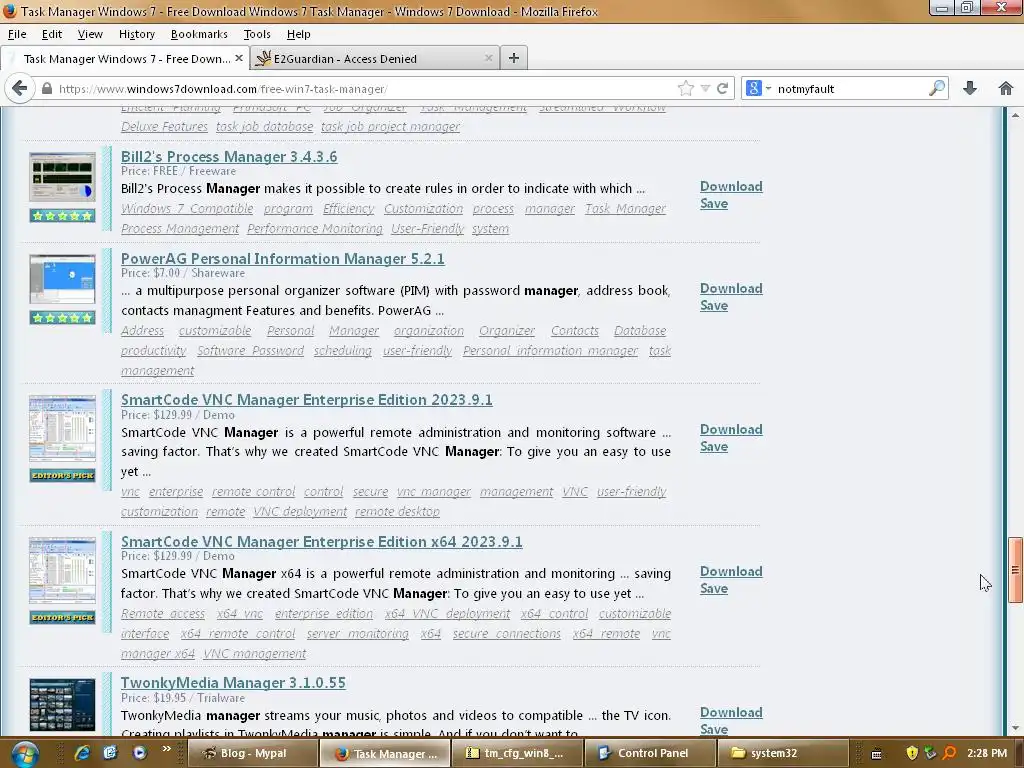Download PowerAG Personal Information Manager
Screen dimensions: 1024x768
coord(731,289)
